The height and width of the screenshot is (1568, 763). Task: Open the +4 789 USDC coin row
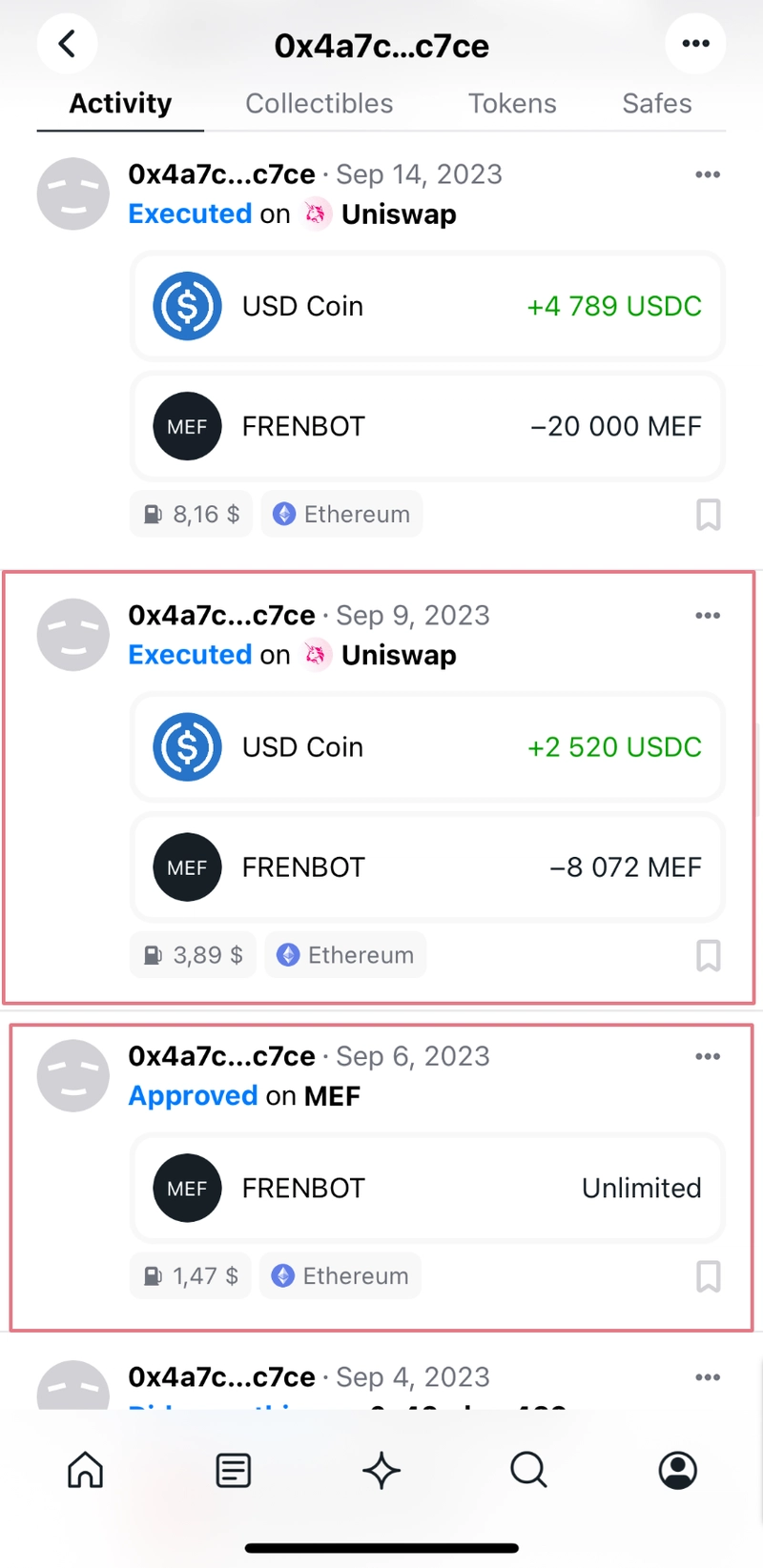[x=427, y=306]
